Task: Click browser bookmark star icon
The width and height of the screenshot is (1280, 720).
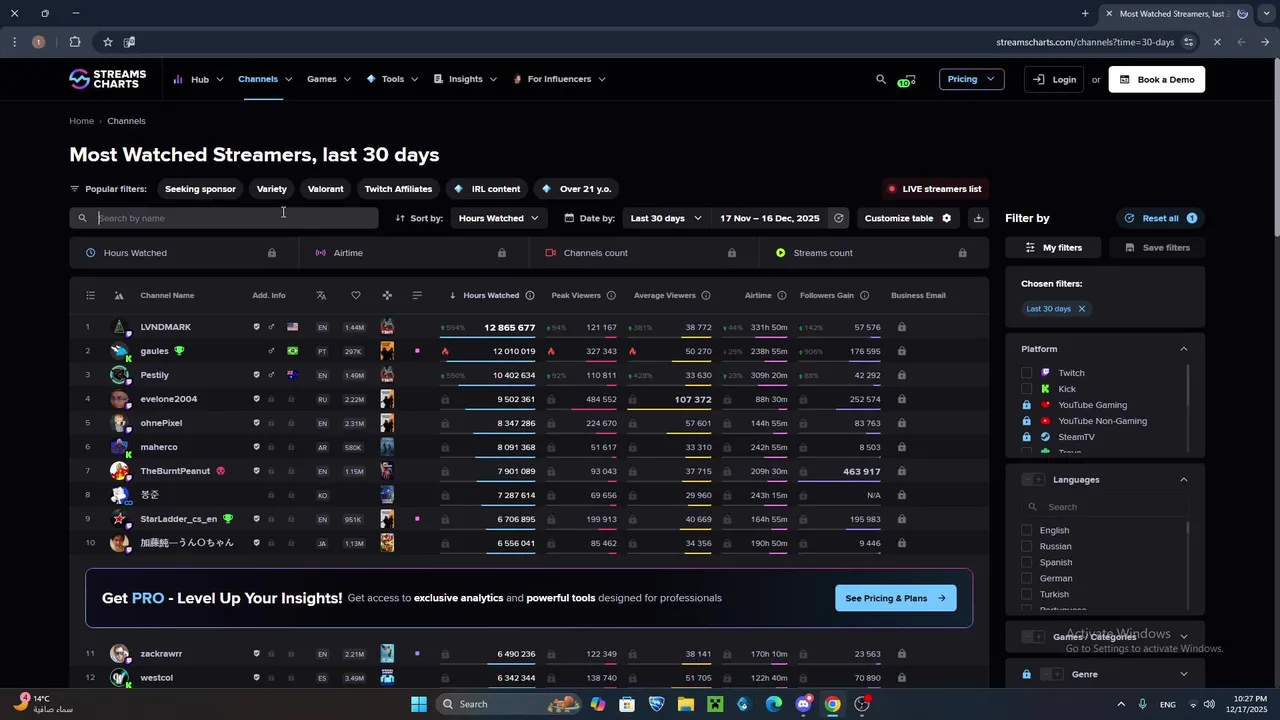Action: tap(108, 42)
